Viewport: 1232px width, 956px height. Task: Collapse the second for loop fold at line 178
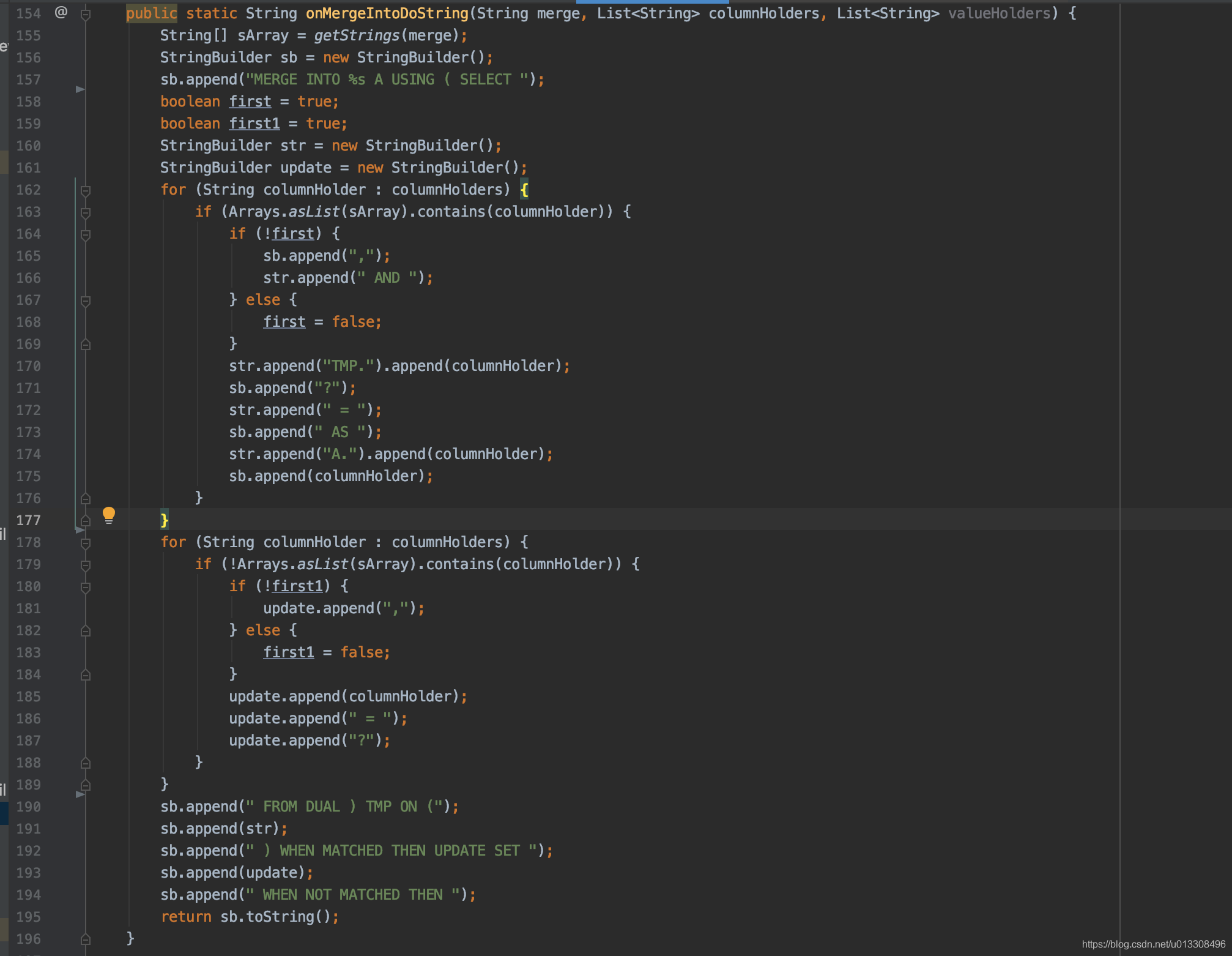coord(86,543)
